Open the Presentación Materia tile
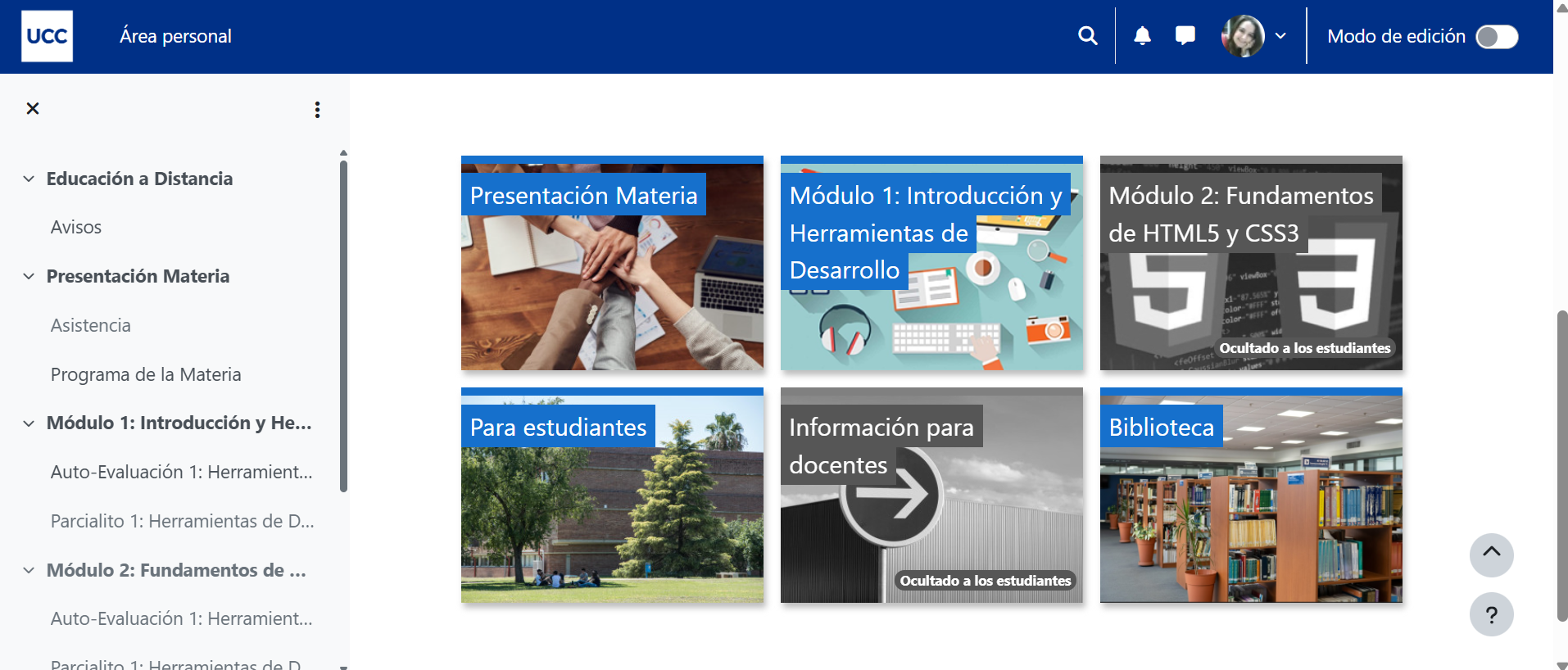This screenshot has height=670, width=1568. tap(612, 263)
